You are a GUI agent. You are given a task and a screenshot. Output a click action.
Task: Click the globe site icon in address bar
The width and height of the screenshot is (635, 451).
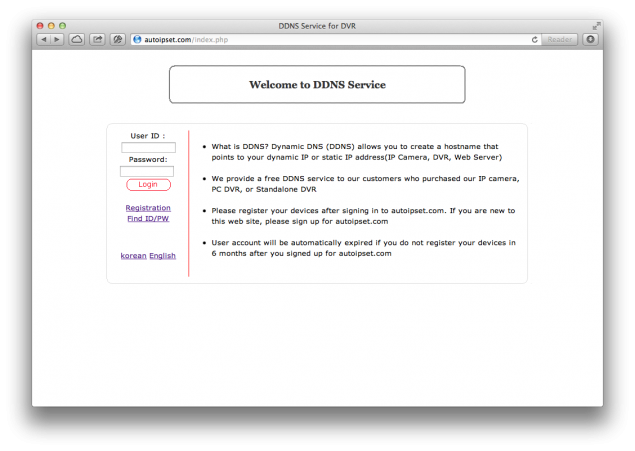(x=137, y=39)
